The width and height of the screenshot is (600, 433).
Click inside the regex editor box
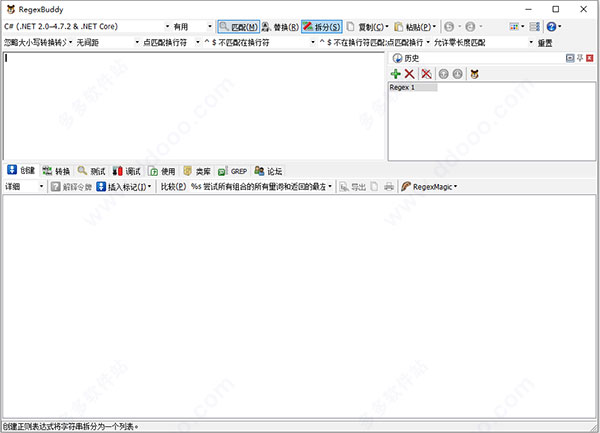pyautogui.click(x=194, y=106)
